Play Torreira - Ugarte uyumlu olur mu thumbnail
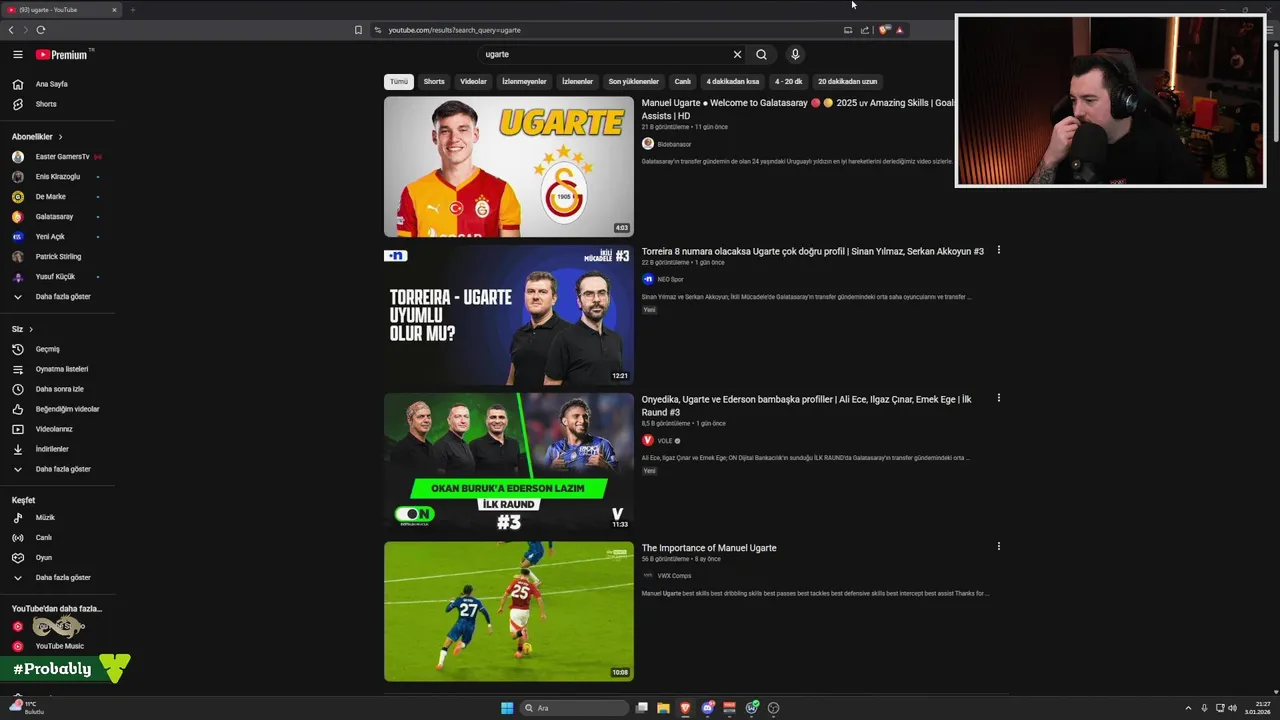 (509, 315)
